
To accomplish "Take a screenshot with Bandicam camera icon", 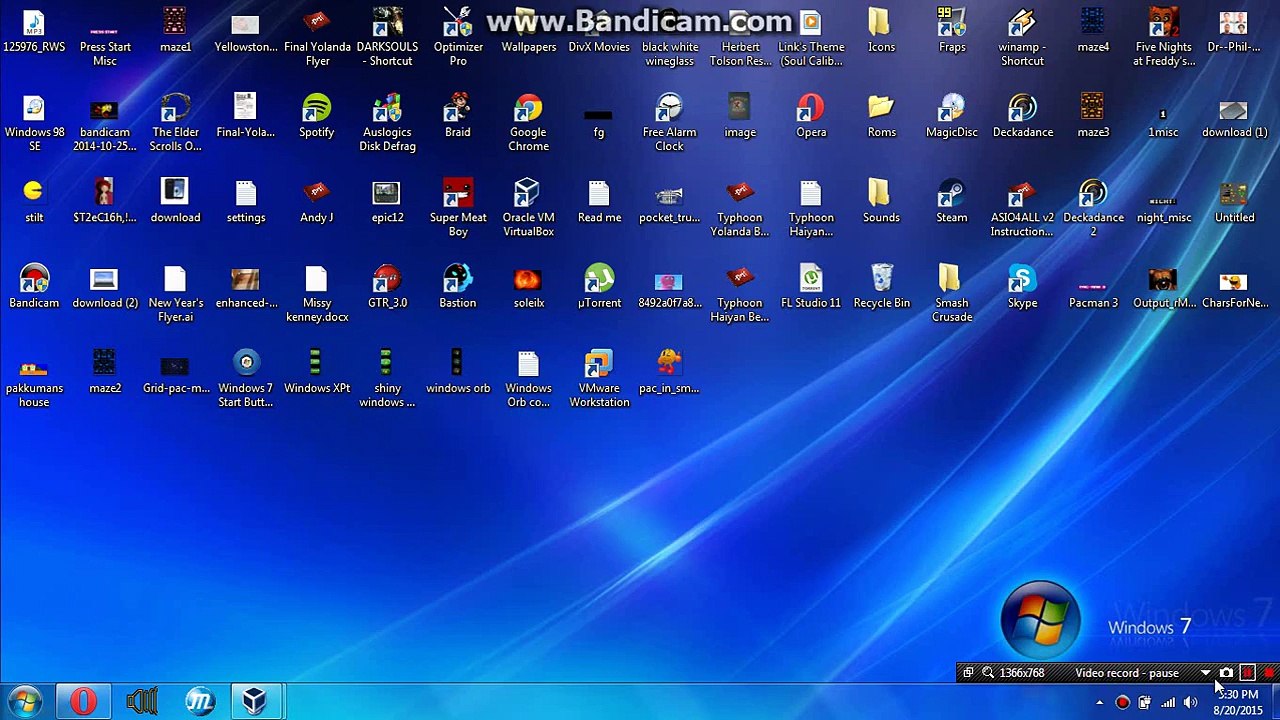I will [1226, 673].
